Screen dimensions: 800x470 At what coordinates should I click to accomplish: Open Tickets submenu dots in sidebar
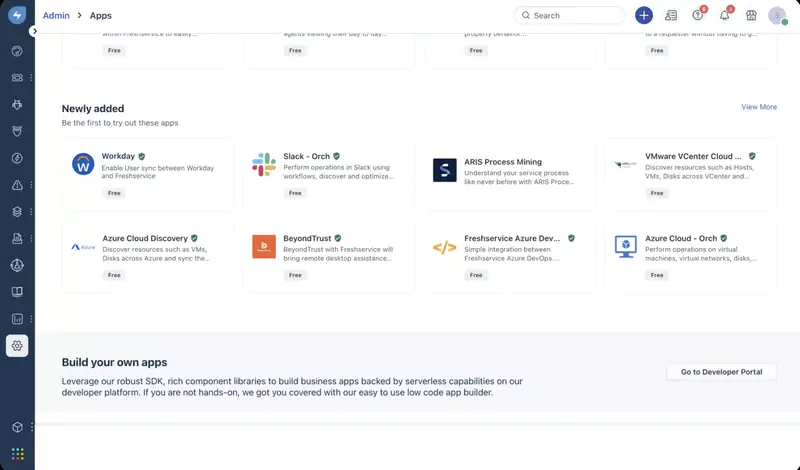[x=31, y=78]
